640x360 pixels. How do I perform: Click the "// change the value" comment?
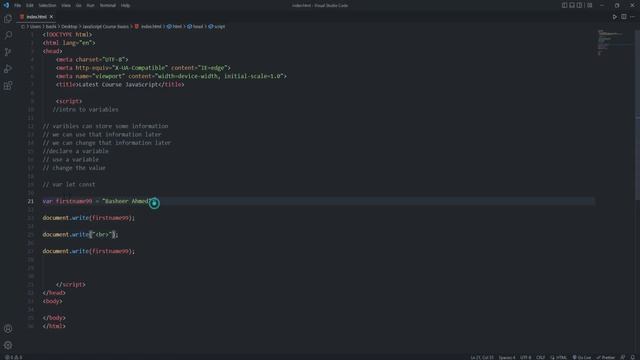click(74, 168)
